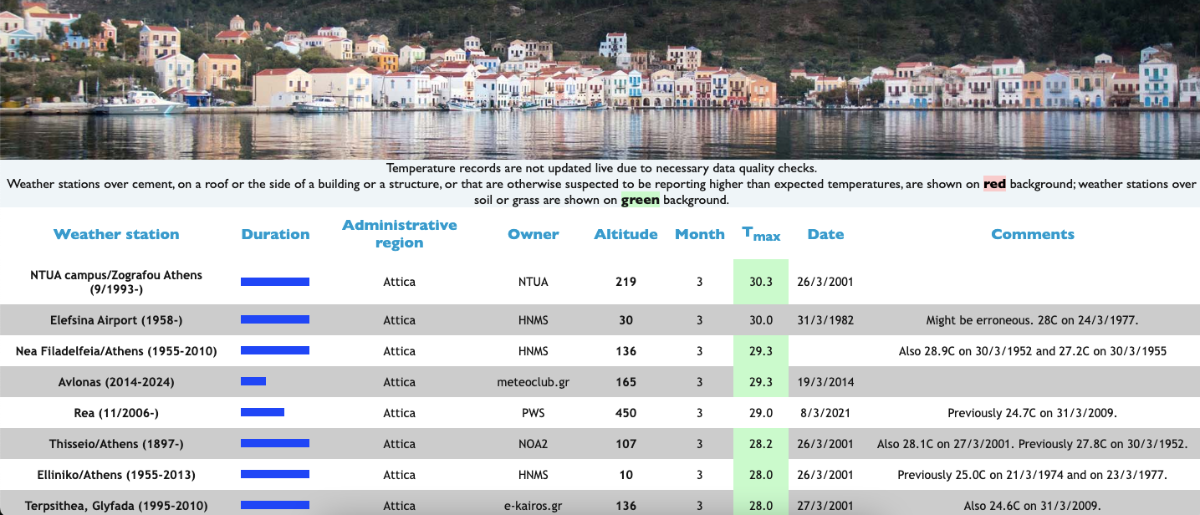Select Terpsithea, Glyfada (1995-2010) station
Viewport: 1200px width, 515px height.
pos(116,506)
